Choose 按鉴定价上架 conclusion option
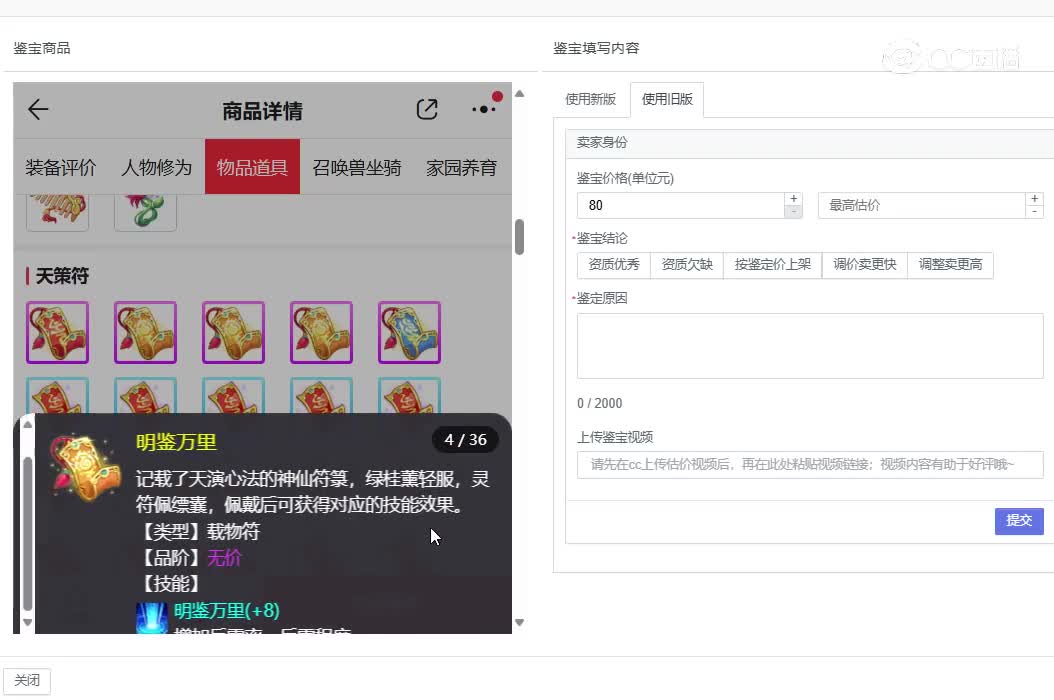This screenshot has height=700, width=1054. (x=773, y=264)
